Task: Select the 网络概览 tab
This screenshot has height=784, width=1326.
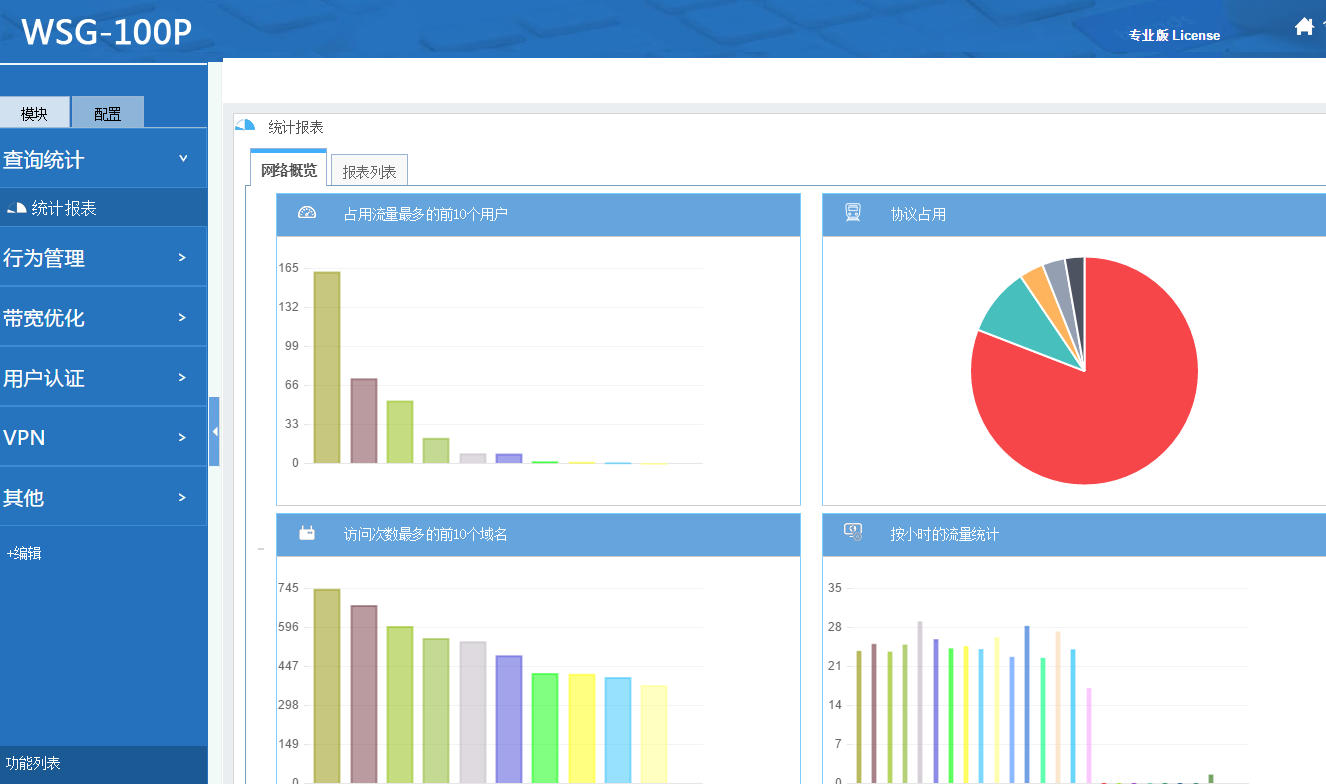Action: tap(288, 170)
